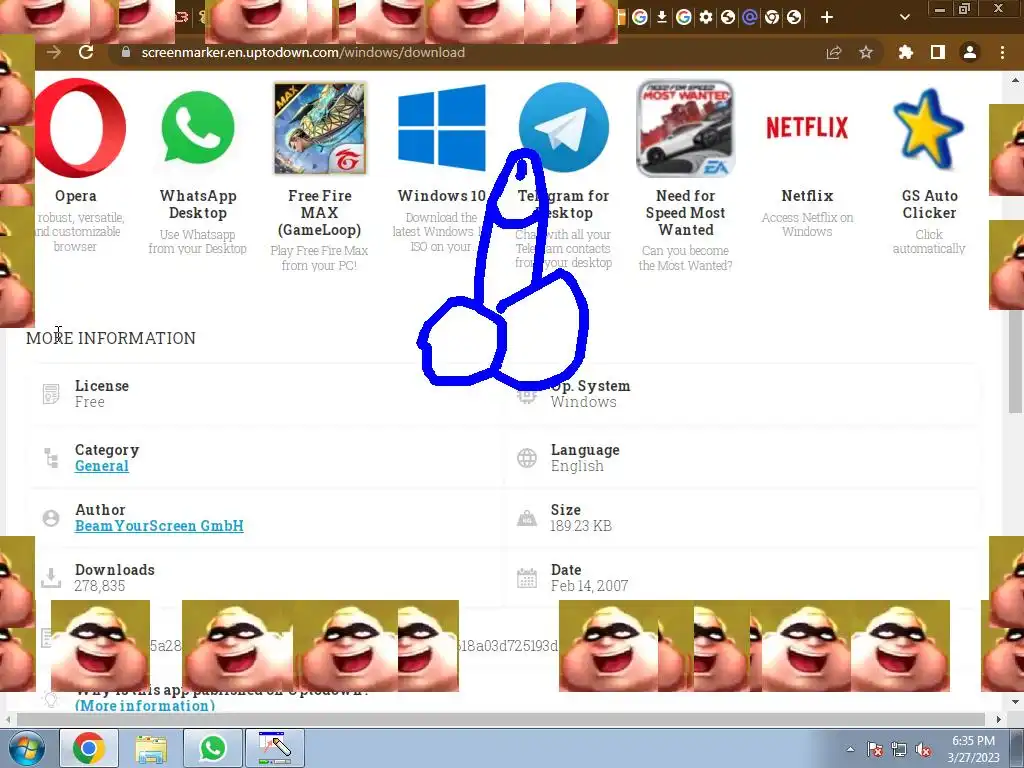Click the horizontal scrollbar right arrow
This screenshot has width=1024, height=768.
point(998,719)
